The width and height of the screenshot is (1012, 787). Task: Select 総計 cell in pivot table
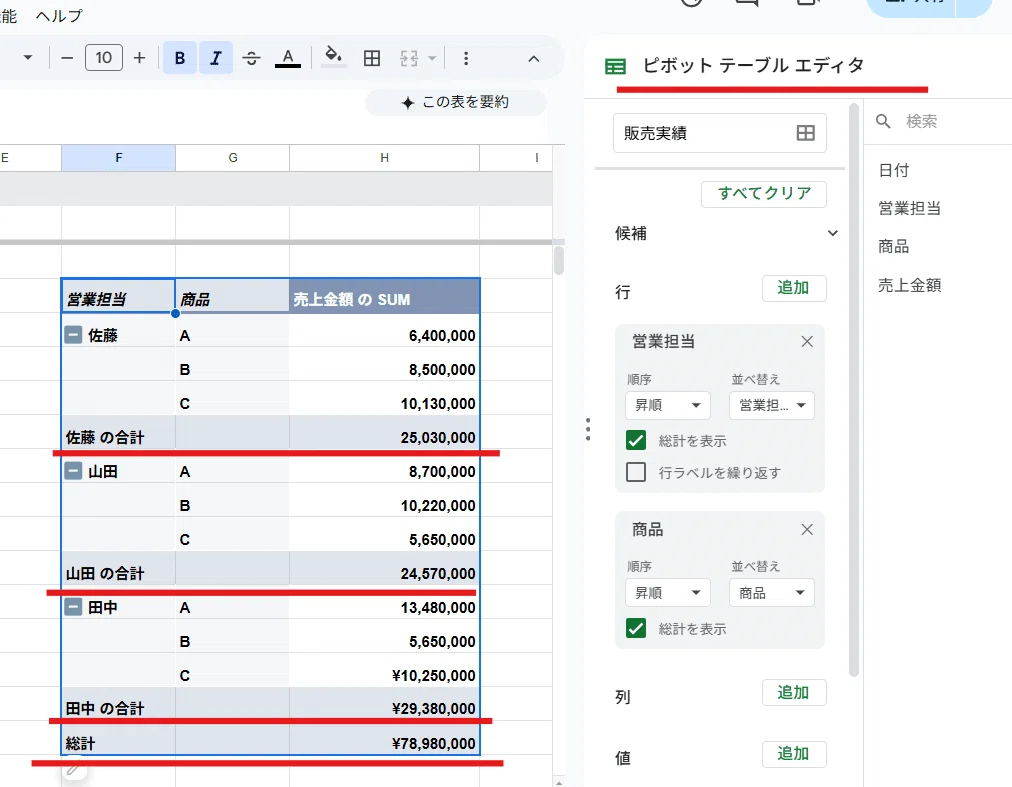pyautogui.click(x=119, y=738)
